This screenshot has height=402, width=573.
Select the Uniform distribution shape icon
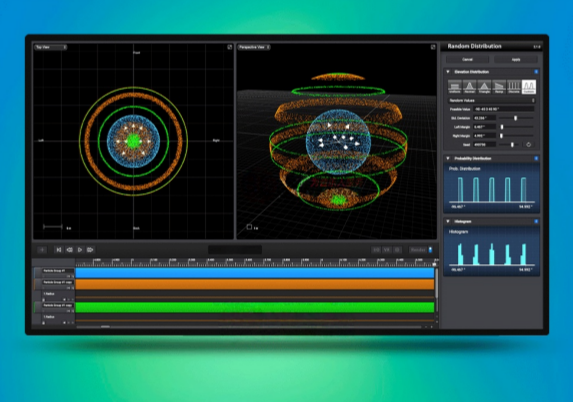[455, 87]
